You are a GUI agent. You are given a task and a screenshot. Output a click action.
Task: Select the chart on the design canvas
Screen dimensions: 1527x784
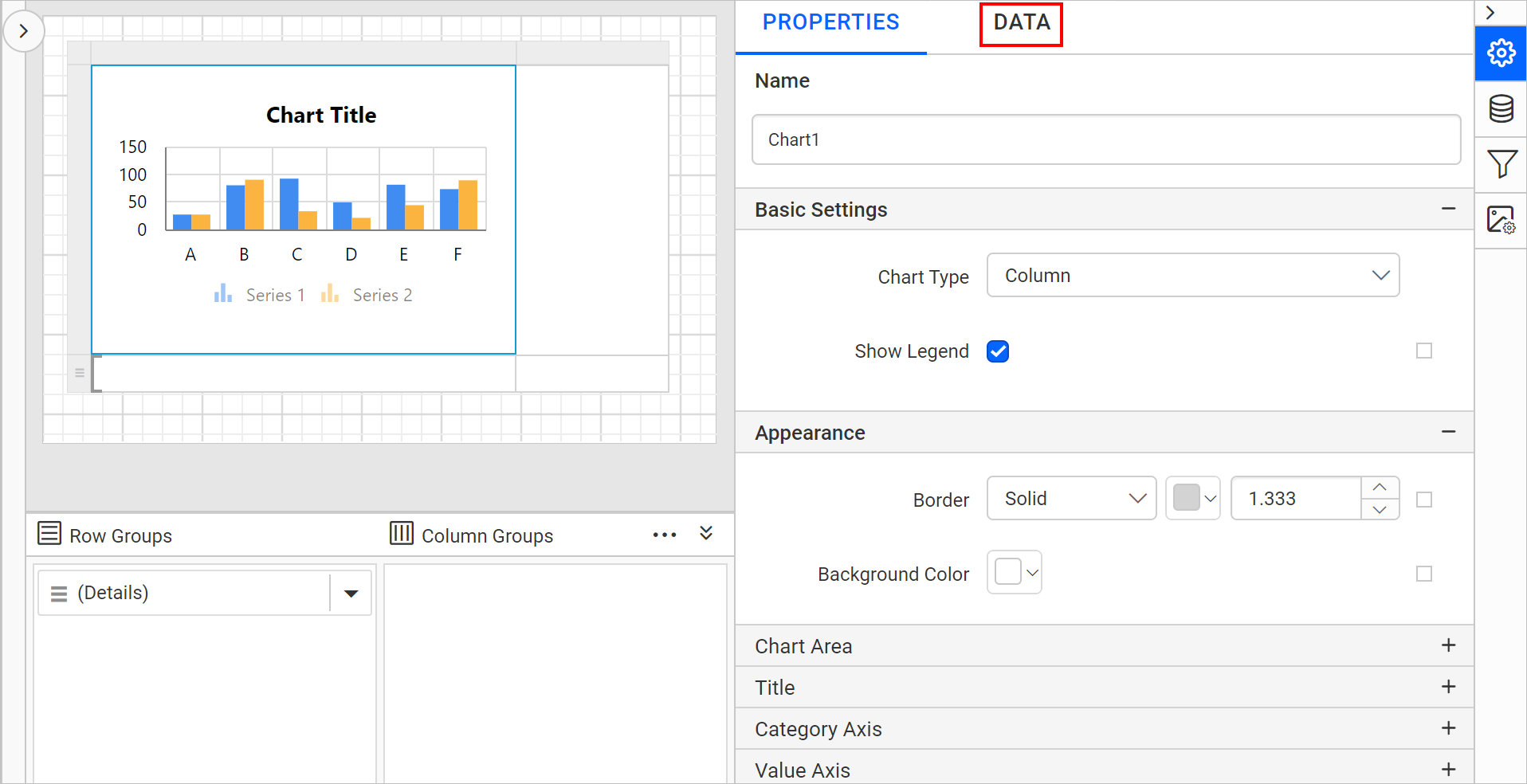pyautogui.click(x=304, y=210)
